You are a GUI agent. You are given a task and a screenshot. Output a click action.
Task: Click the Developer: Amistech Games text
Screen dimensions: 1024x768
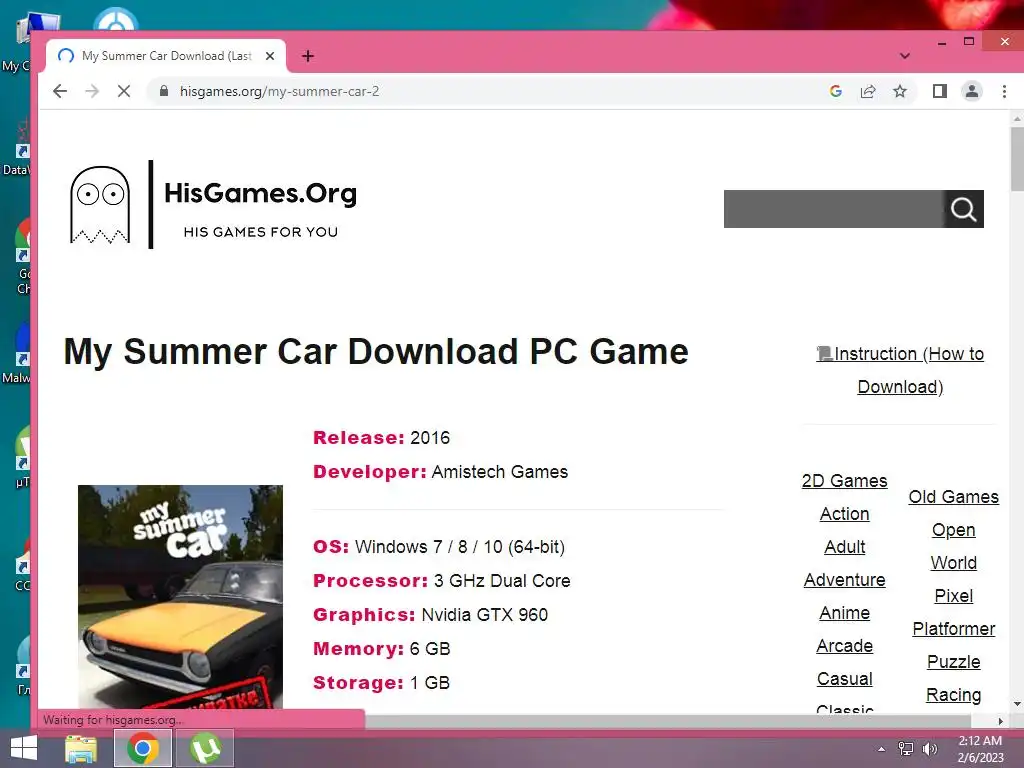click(440, 472)
